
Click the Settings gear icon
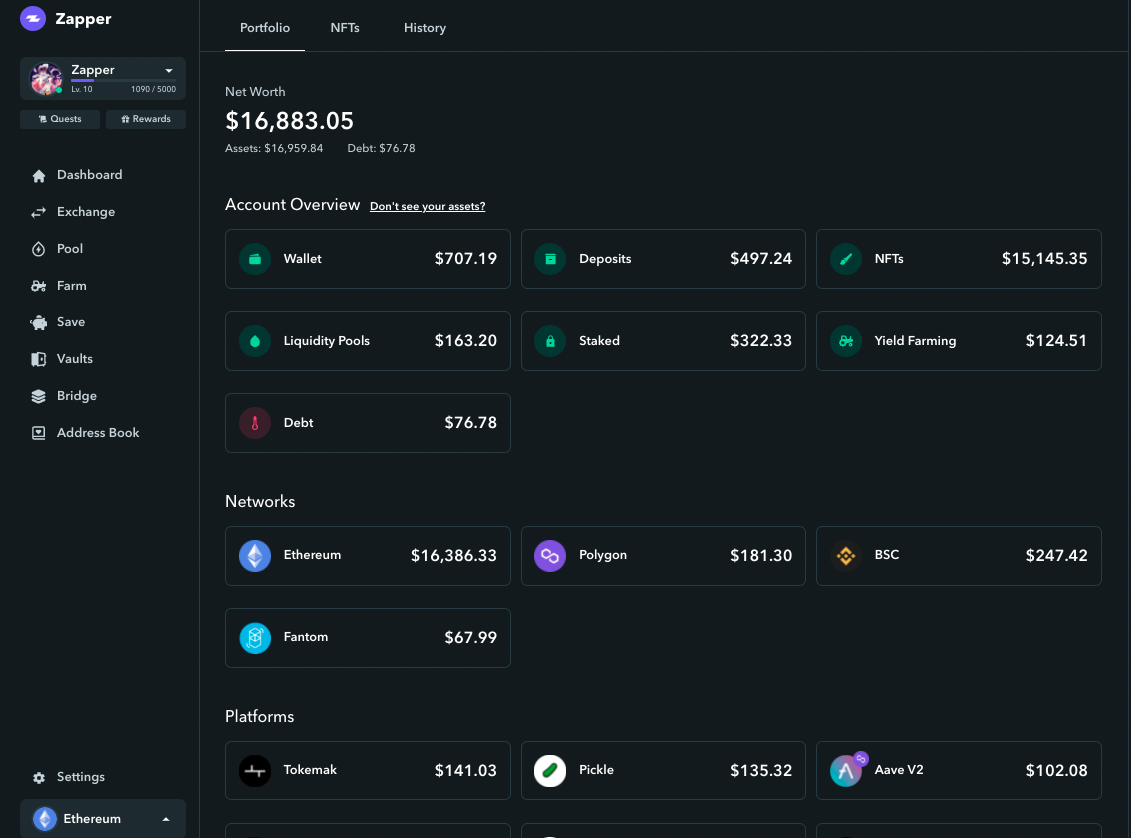pos(39,777)
